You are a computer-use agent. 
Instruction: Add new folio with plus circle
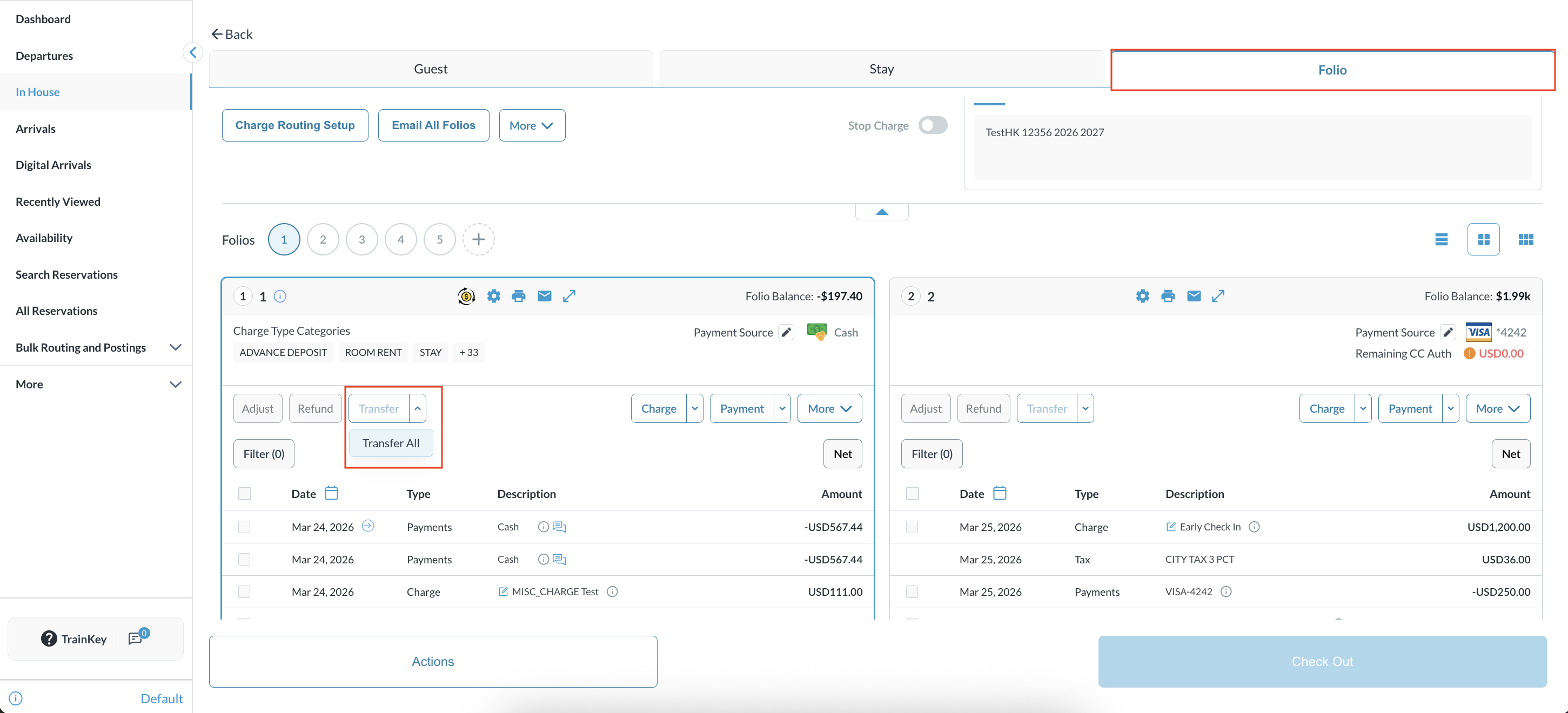pos(478,239)
